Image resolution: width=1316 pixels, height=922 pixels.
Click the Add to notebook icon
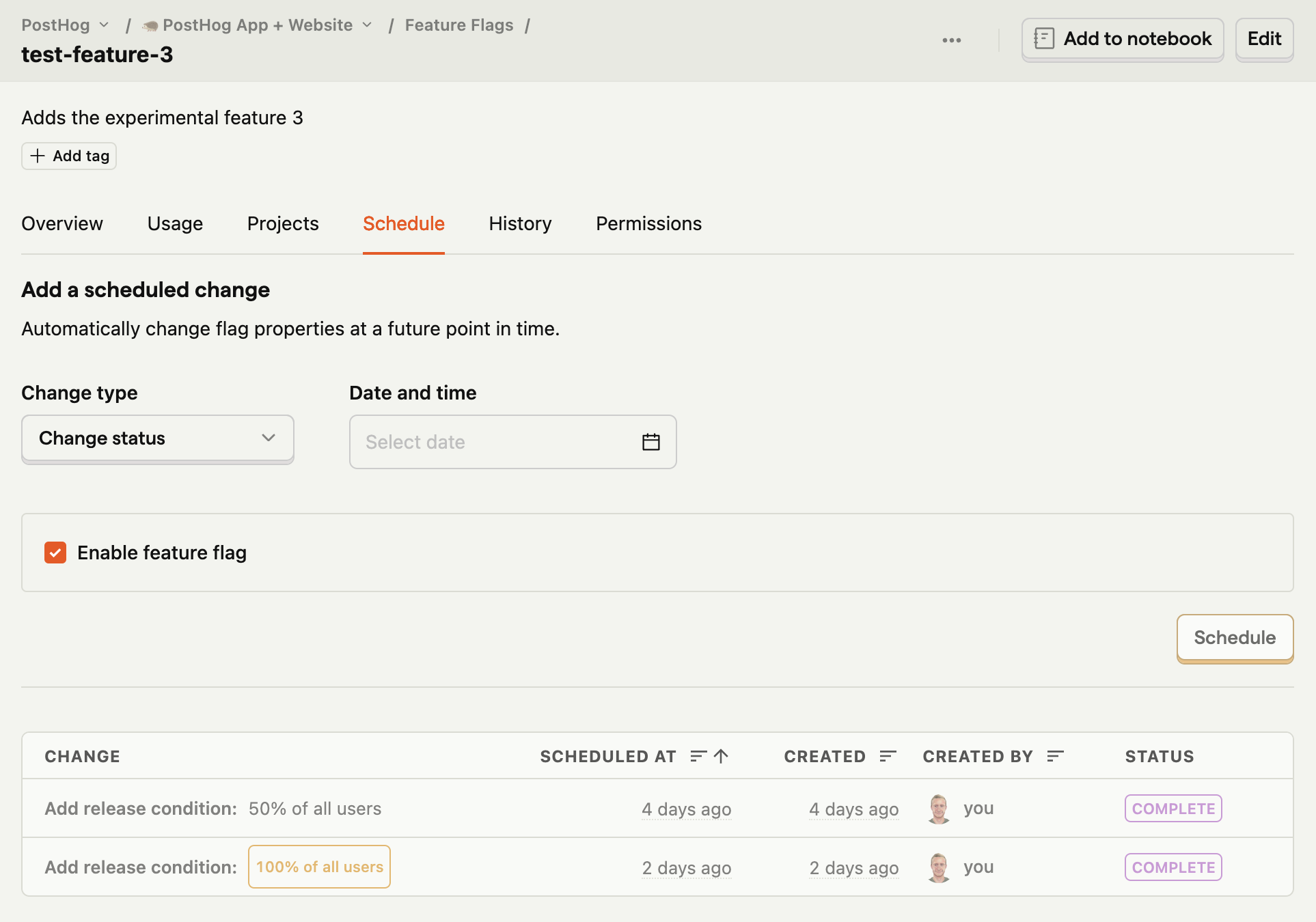1044,38
